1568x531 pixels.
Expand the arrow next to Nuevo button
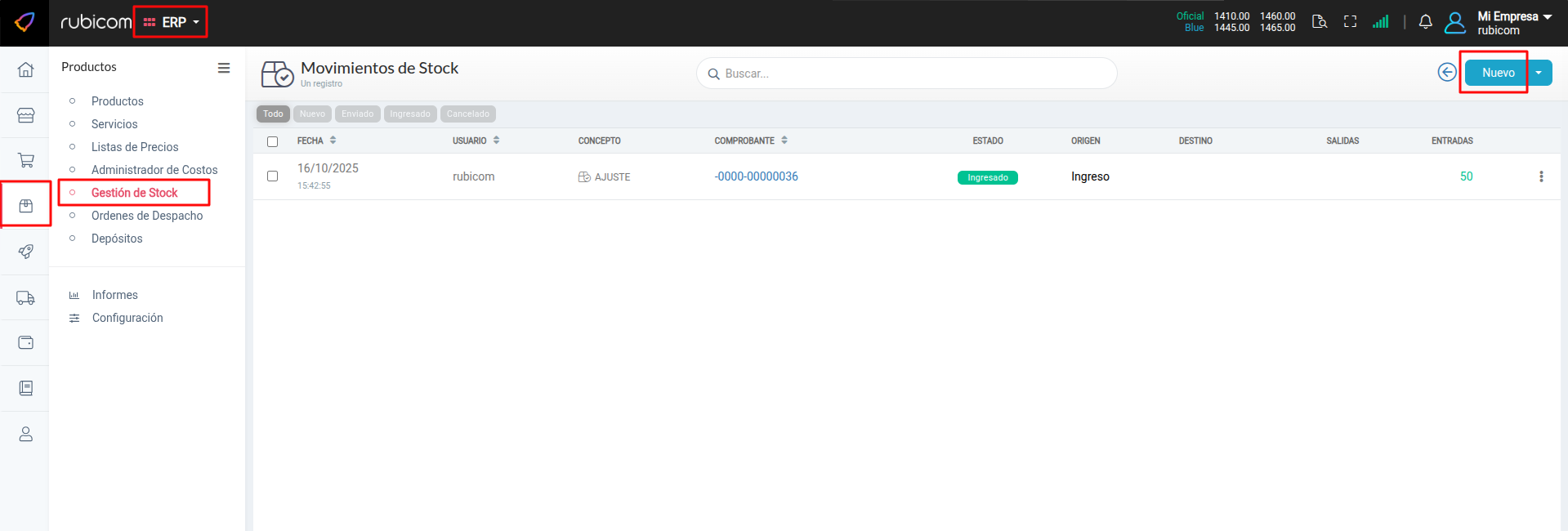coord(1539,73)
